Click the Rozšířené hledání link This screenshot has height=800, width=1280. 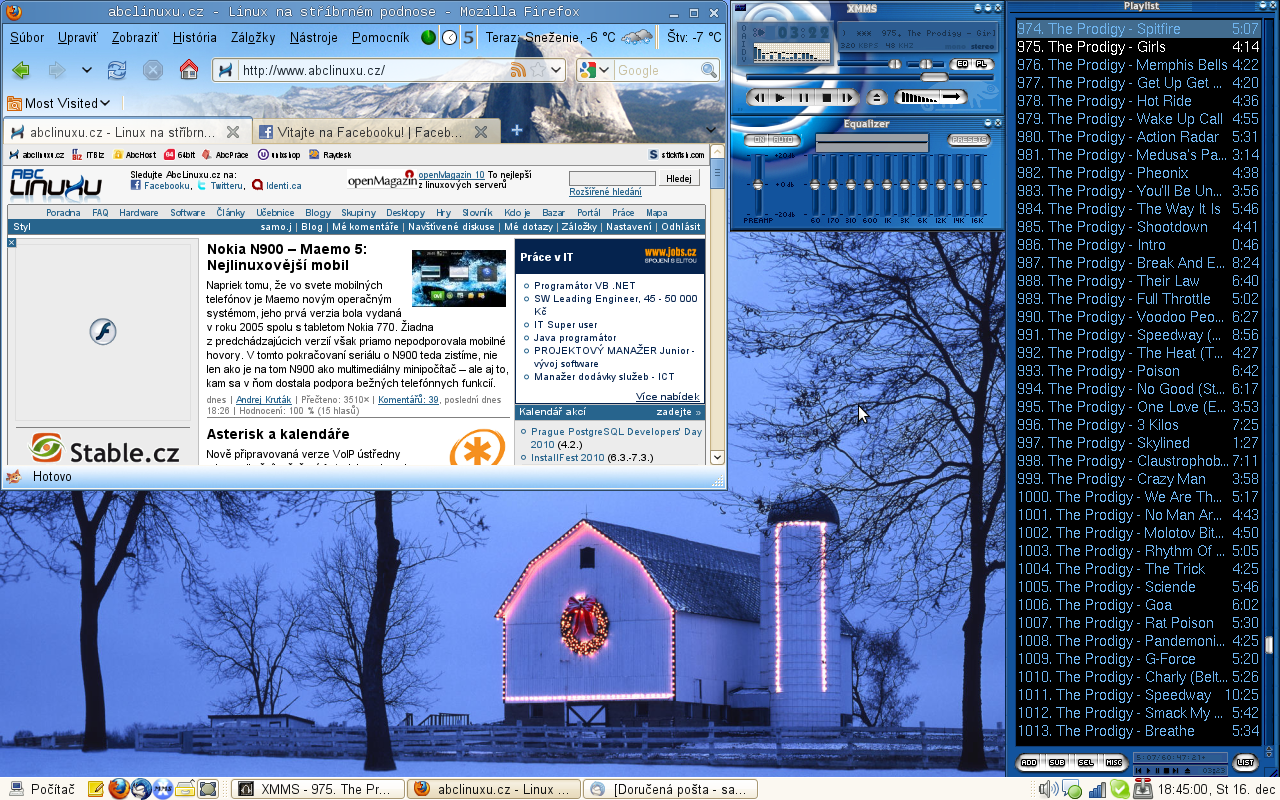(x=605, y=192)
